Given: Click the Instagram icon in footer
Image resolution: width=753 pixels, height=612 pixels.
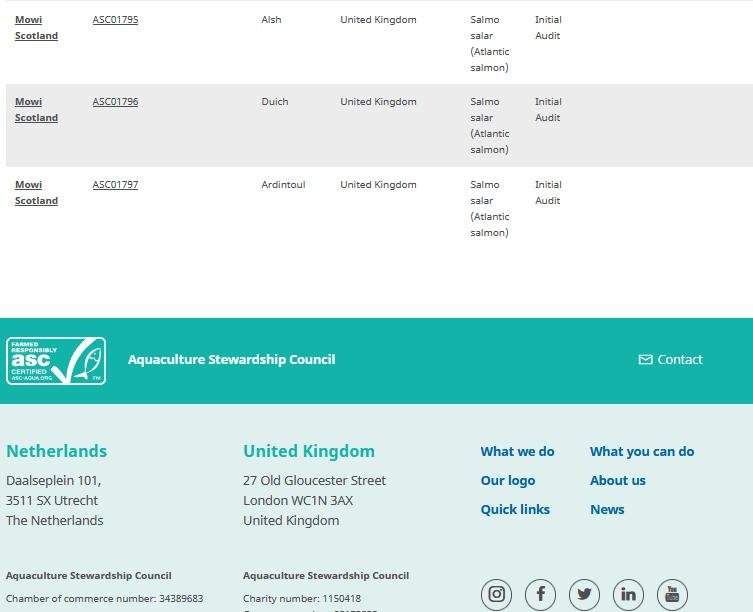Looking at the screenshot, I should point(496,594).
